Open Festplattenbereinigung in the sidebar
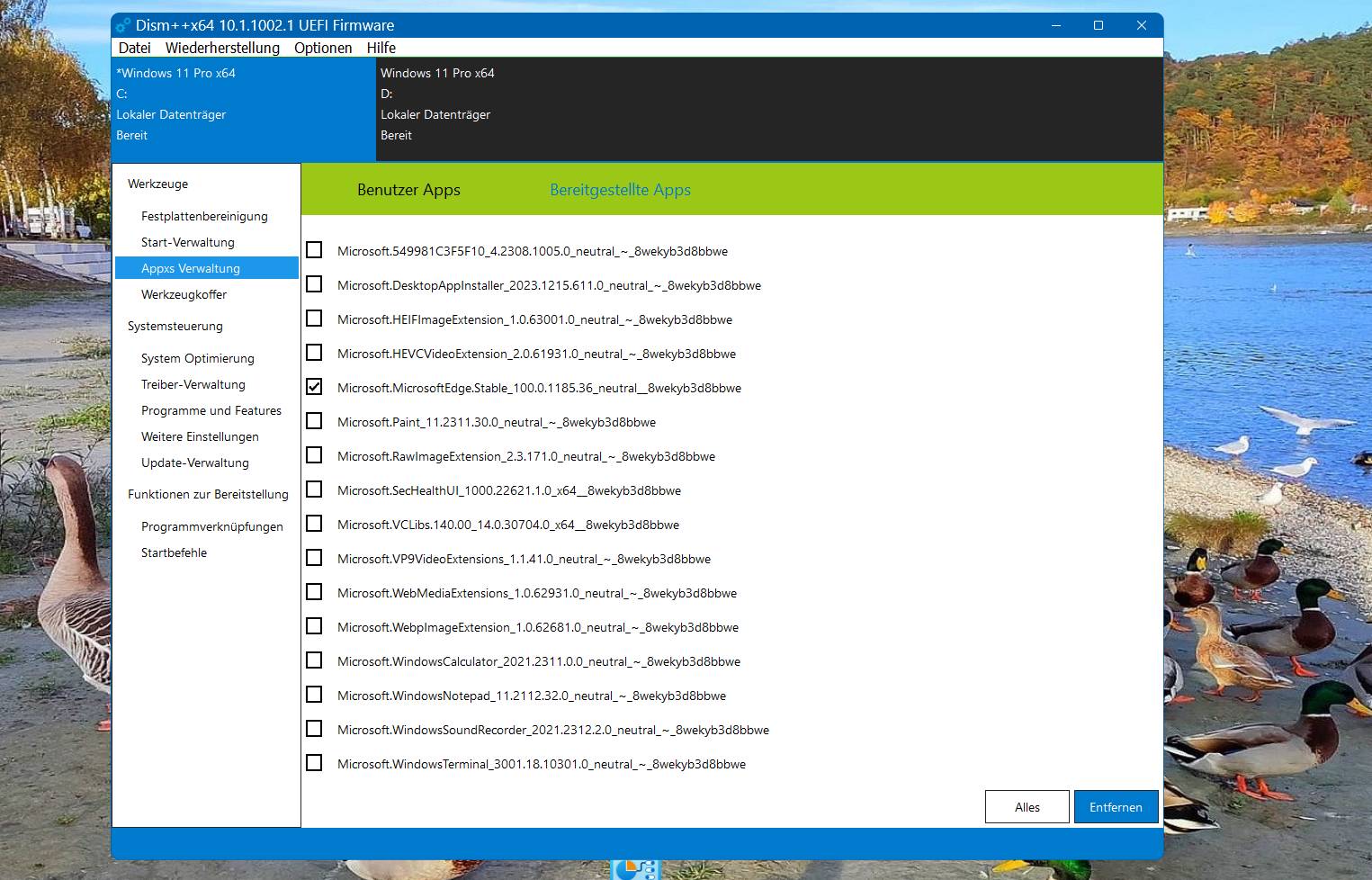Screen dimensions: 1372x880 click(204, 216)
